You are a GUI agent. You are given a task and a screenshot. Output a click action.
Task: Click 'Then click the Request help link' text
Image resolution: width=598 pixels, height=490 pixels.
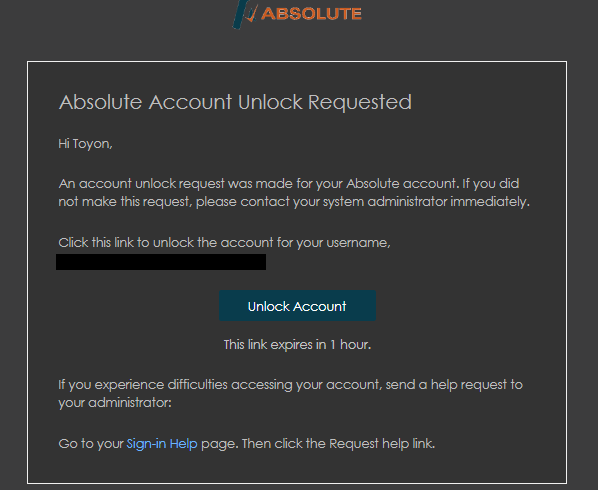click(338, 443)
